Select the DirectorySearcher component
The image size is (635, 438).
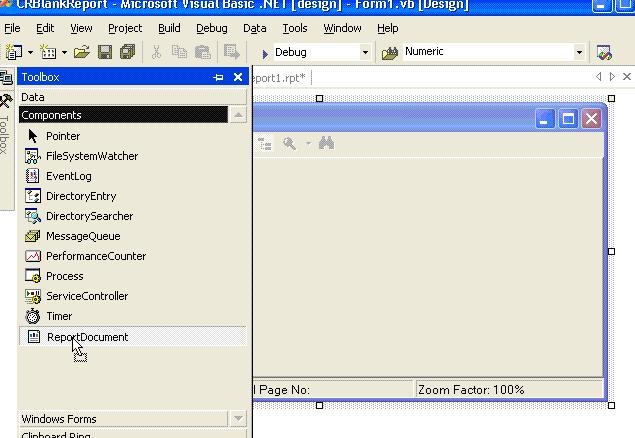(88, 216)
